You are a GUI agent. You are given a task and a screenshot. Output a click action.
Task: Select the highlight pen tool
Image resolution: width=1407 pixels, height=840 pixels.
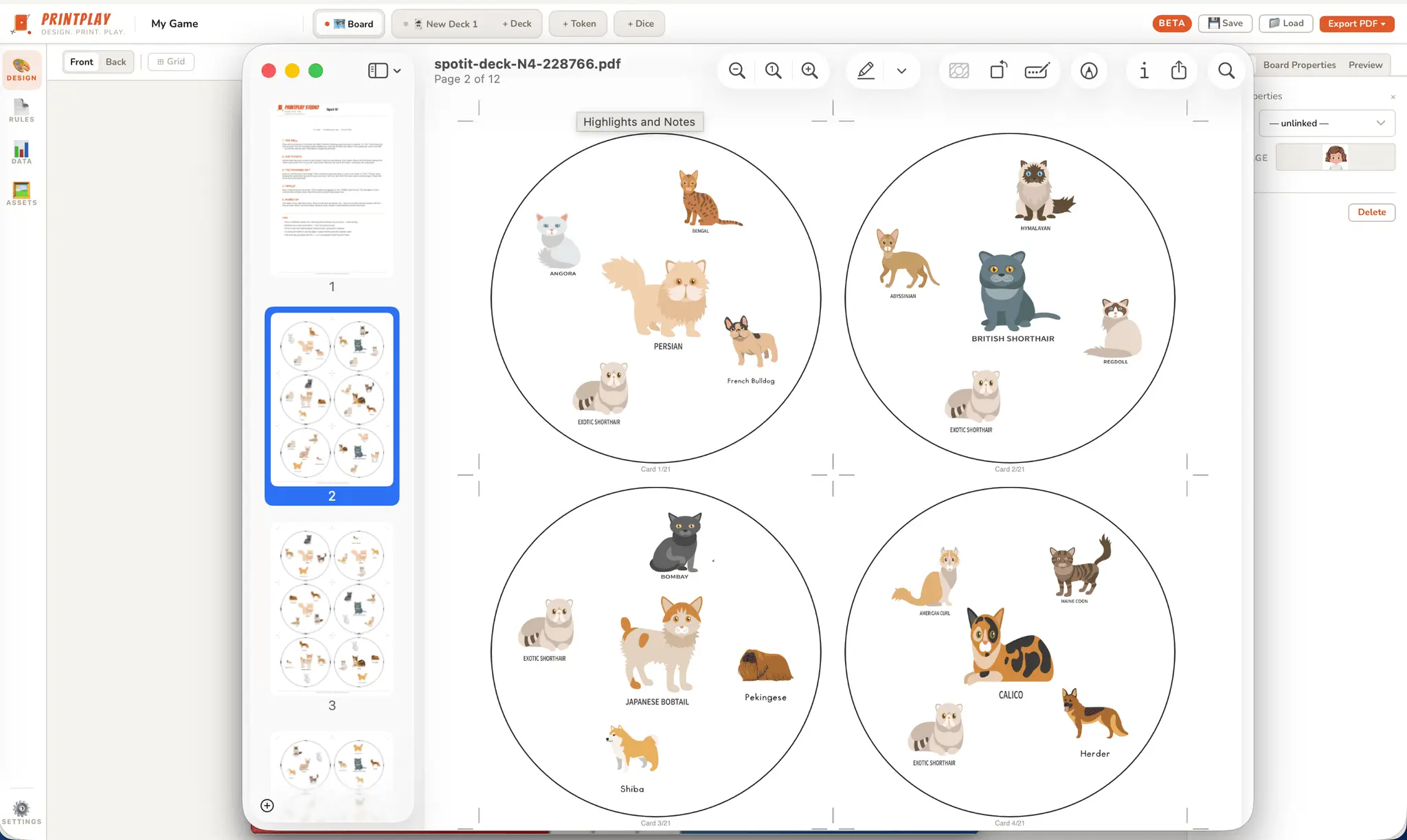(x=866, y=71)
